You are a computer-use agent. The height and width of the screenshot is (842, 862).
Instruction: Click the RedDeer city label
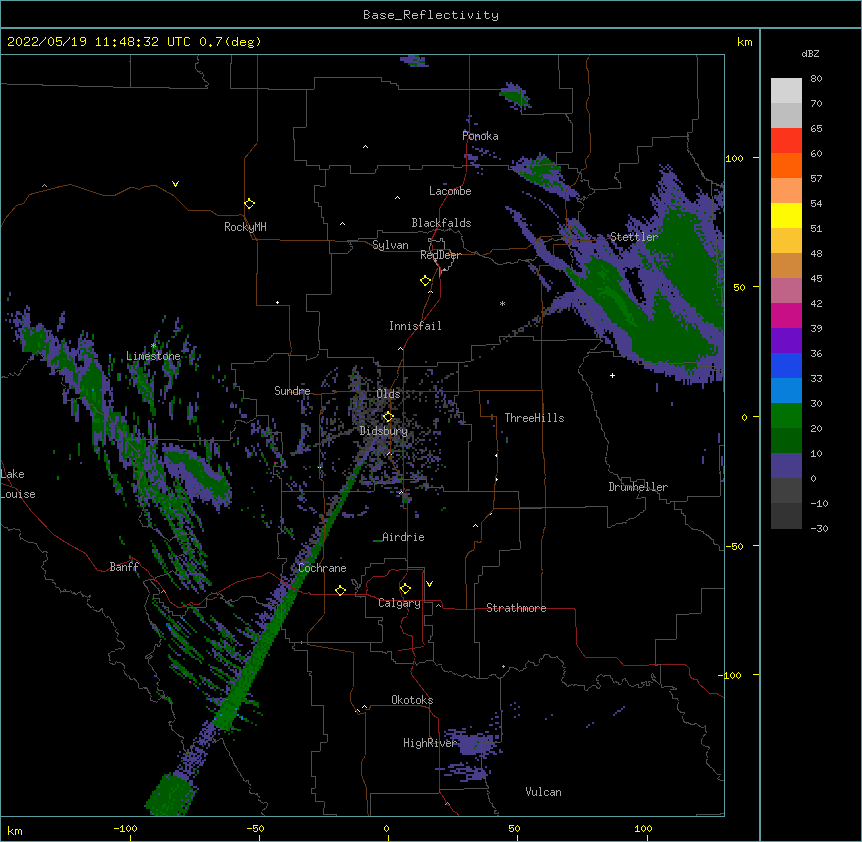click(440, 255)
